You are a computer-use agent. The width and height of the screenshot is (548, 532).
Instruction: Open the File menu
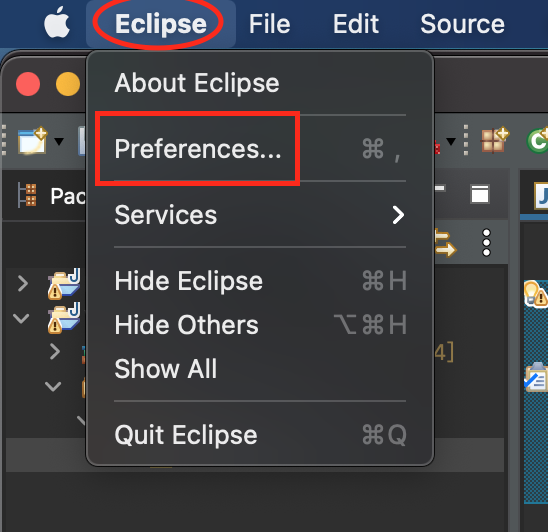point(269,24)
